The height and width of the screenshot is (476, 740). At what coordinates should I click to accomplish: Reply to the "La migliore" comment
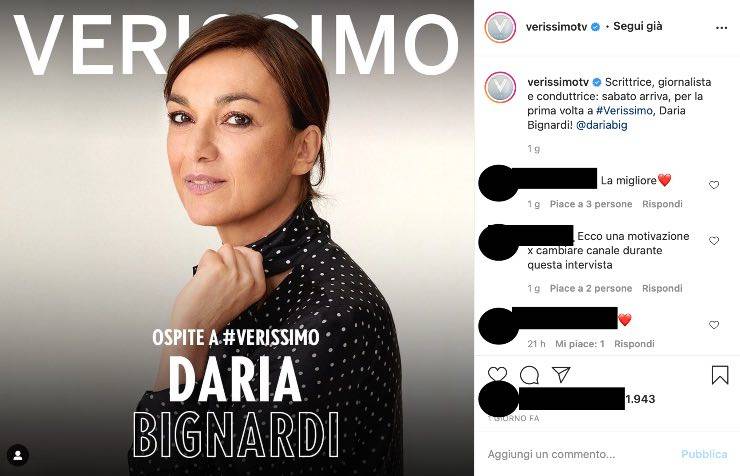click(662, 204)
